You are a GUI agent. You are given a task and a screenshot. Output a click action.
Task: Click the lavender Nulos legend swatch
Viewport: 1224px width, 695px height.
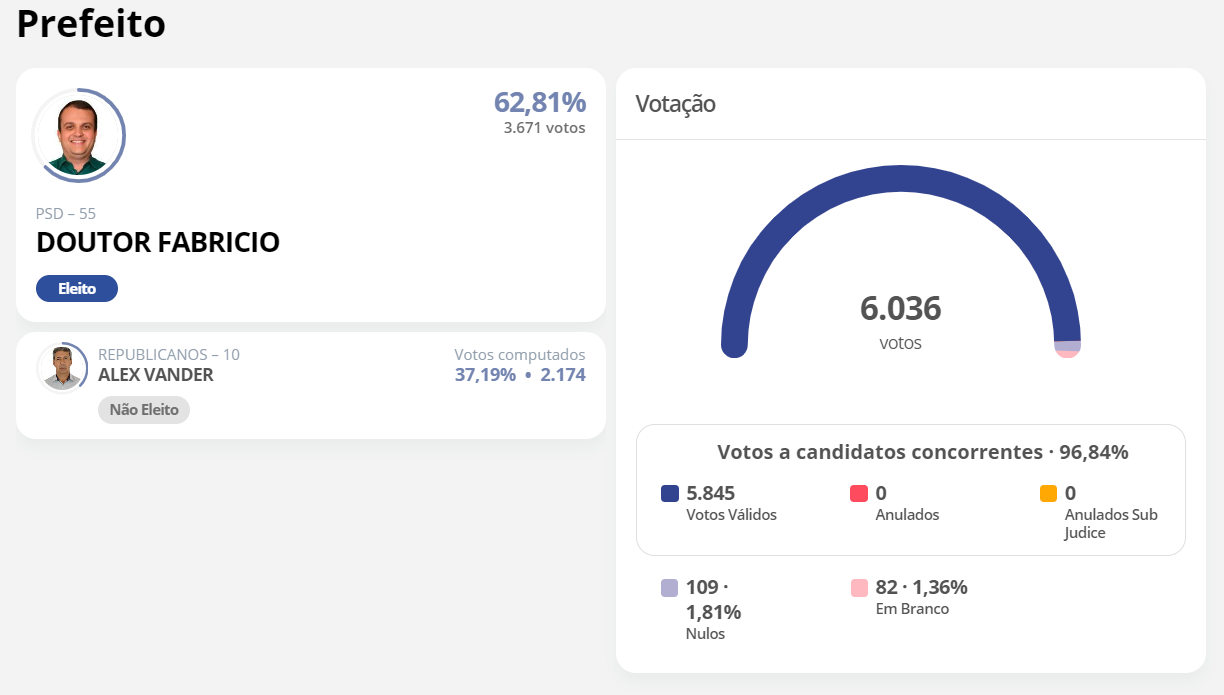[670, 588]
